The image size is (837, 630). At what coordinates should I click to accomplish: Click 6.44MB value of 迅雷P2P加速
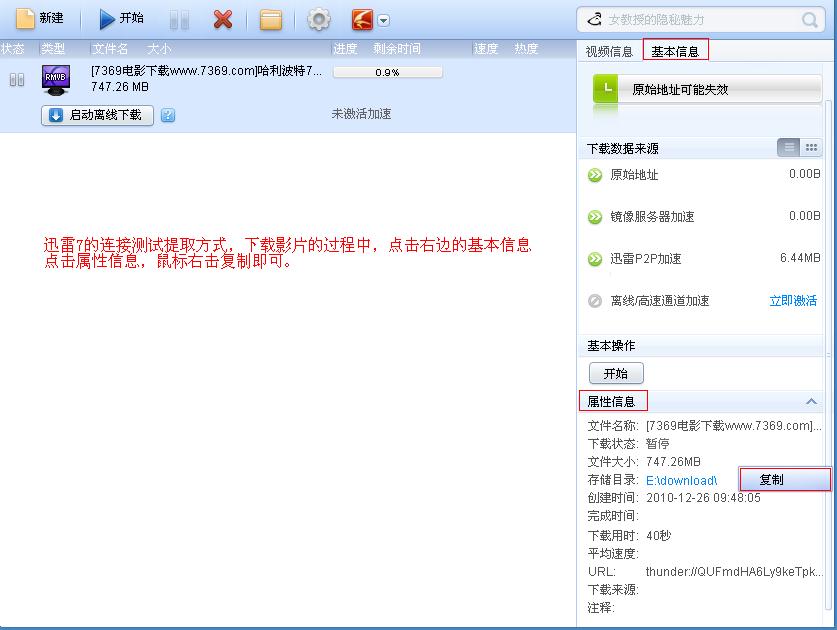tap(800, 258)
